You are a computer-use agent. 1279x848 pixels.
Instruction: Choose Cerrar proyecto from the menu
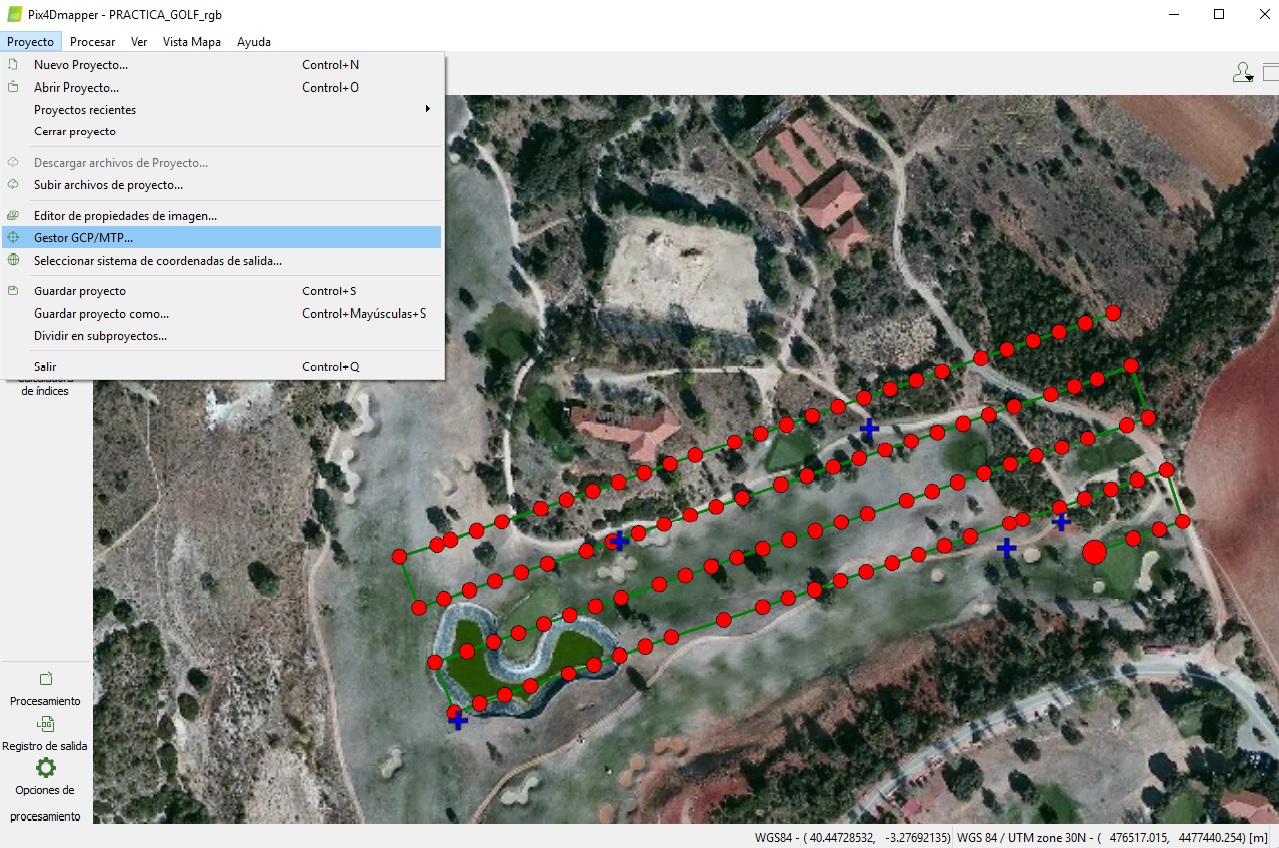[75, 131]
